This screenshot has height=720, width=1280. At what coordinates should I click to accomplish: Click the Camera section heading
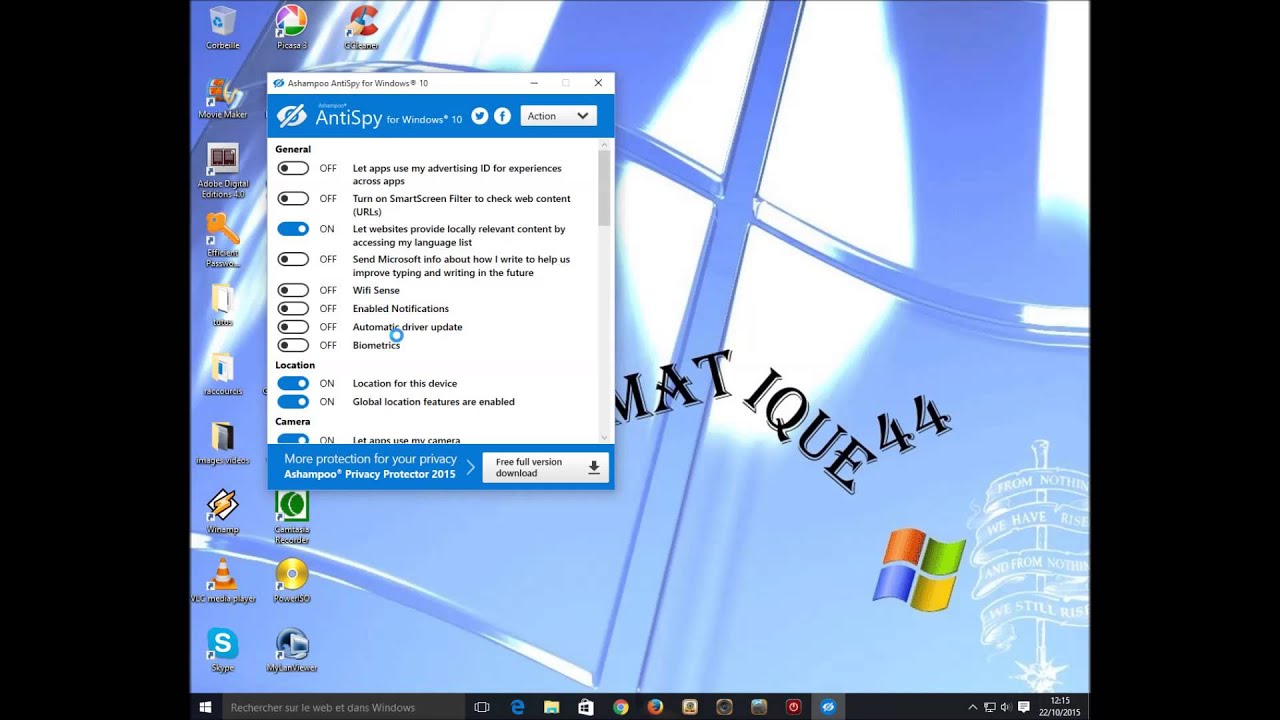(293, 421)
